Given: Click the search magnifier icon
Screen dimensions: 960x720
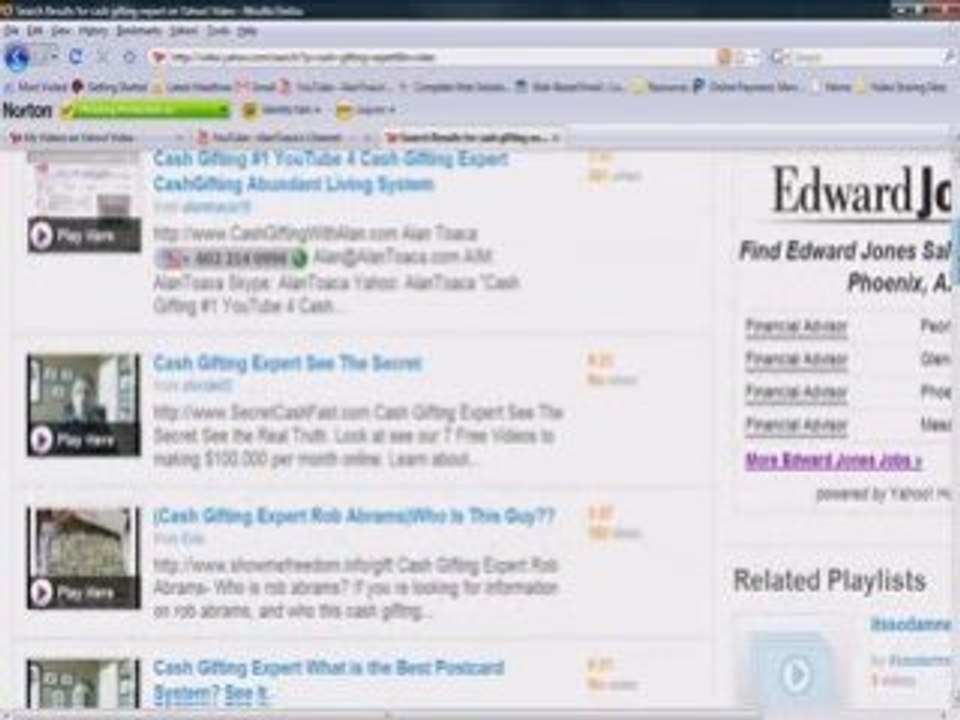Looking at the screenshot, I should click(949, 58).
